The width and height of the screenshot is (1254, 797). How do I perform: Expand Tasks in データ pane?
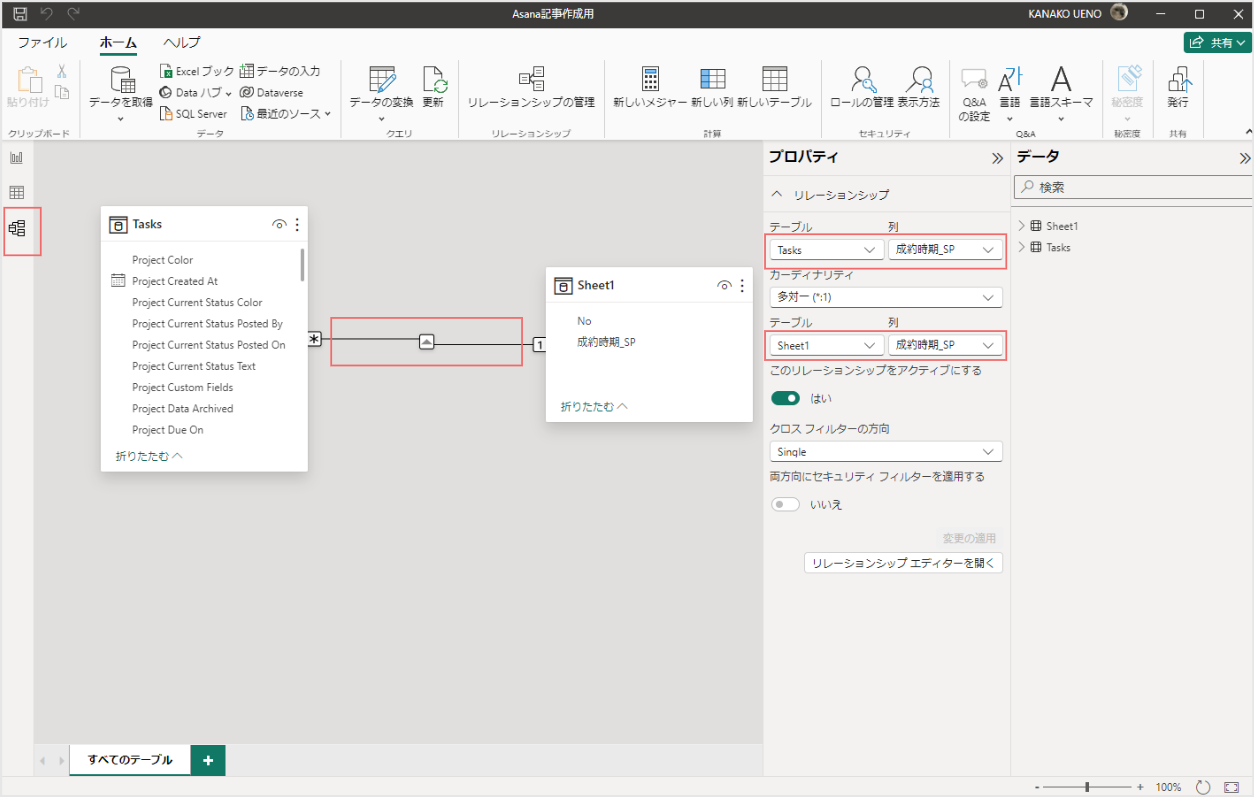[1021, 247]
